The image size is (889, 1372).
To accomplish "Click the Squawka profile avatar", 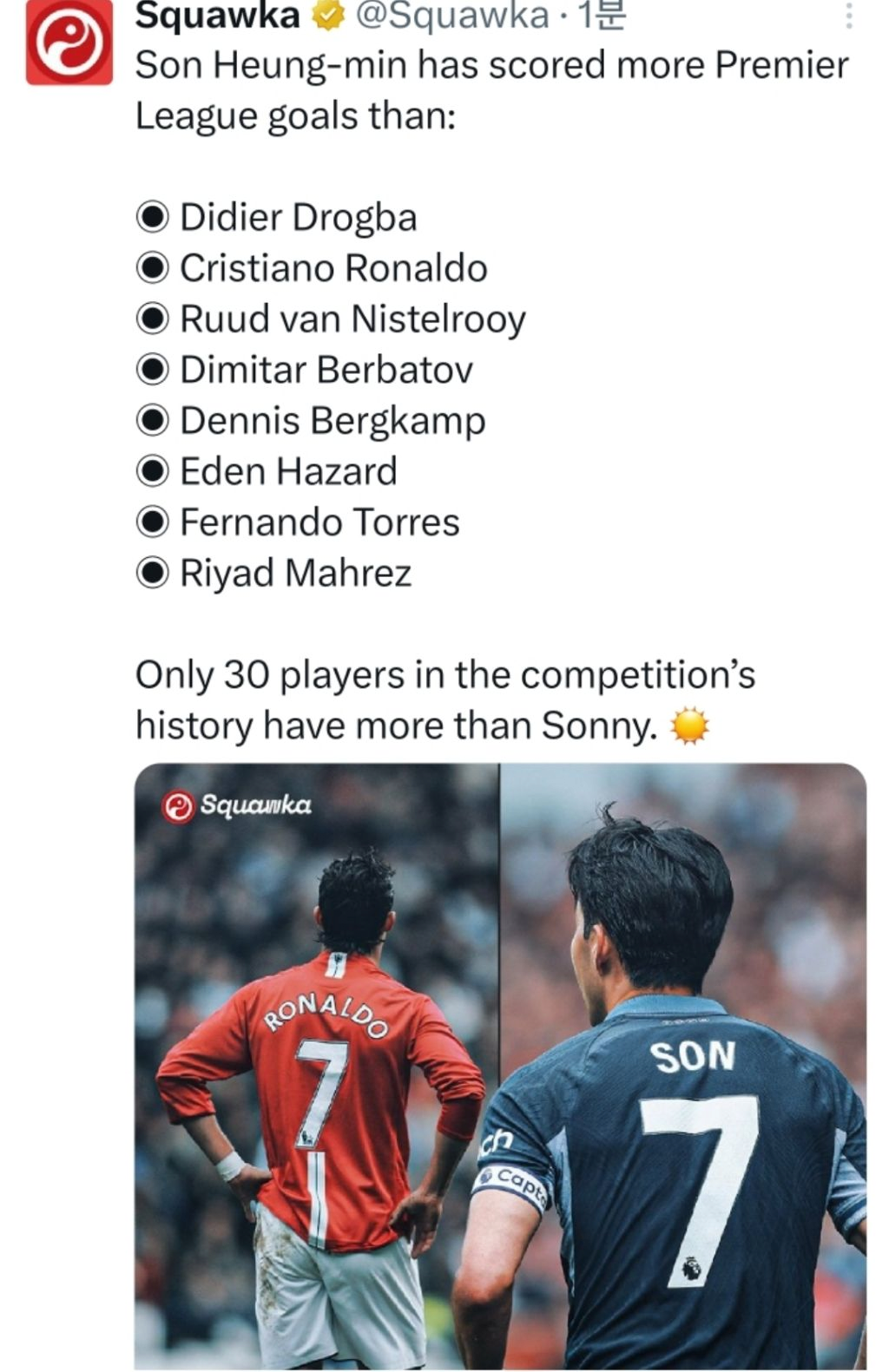I will pyautogui.click(x=69, y=42).
